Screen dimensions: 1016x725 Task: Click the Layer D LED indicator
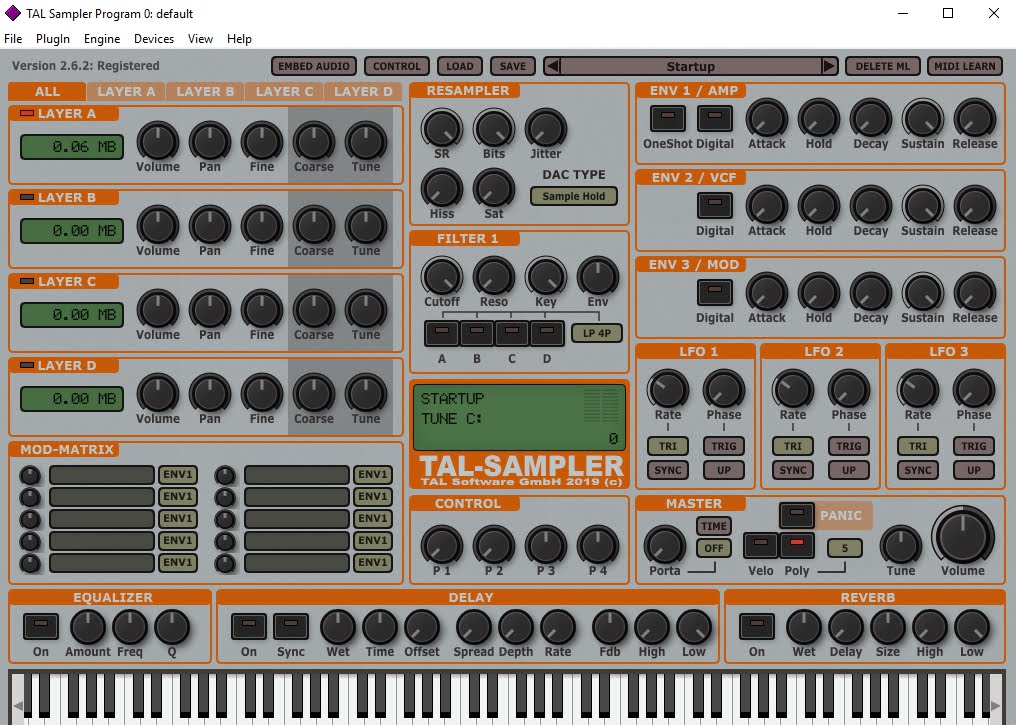pos(27,365)
